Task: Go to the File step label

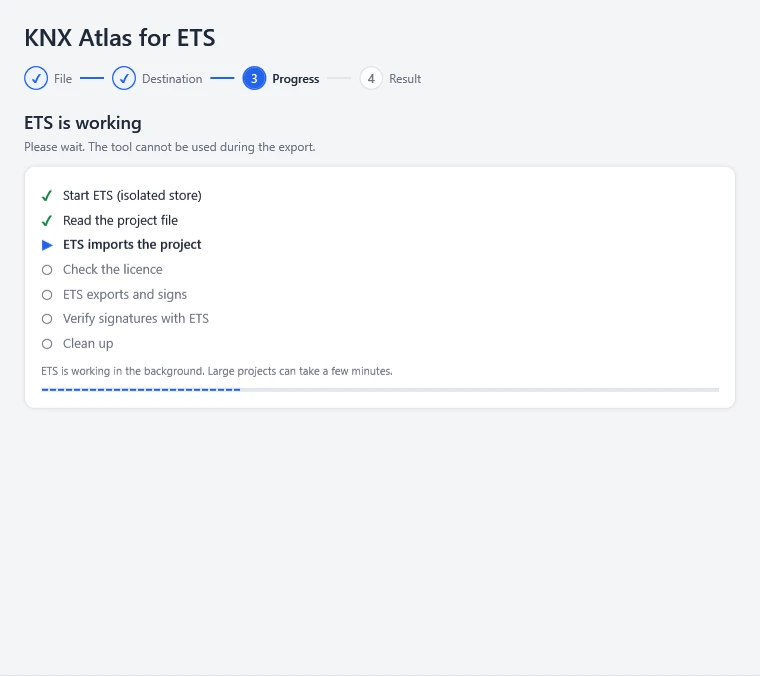Action: click(x=63, y=79)
